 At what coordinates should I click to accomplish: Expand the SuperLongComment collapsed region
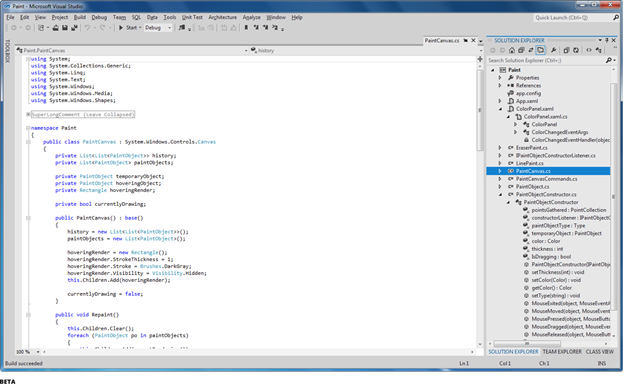coord(28,115)
